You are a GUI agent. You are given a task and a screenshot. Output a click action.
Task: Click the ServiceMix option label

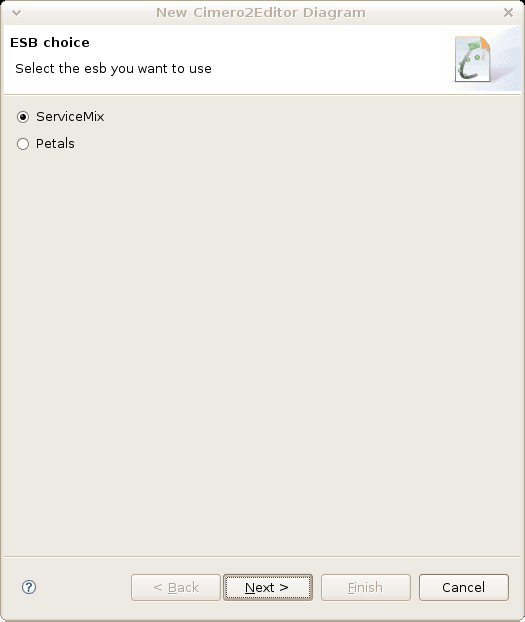point(70,117)
